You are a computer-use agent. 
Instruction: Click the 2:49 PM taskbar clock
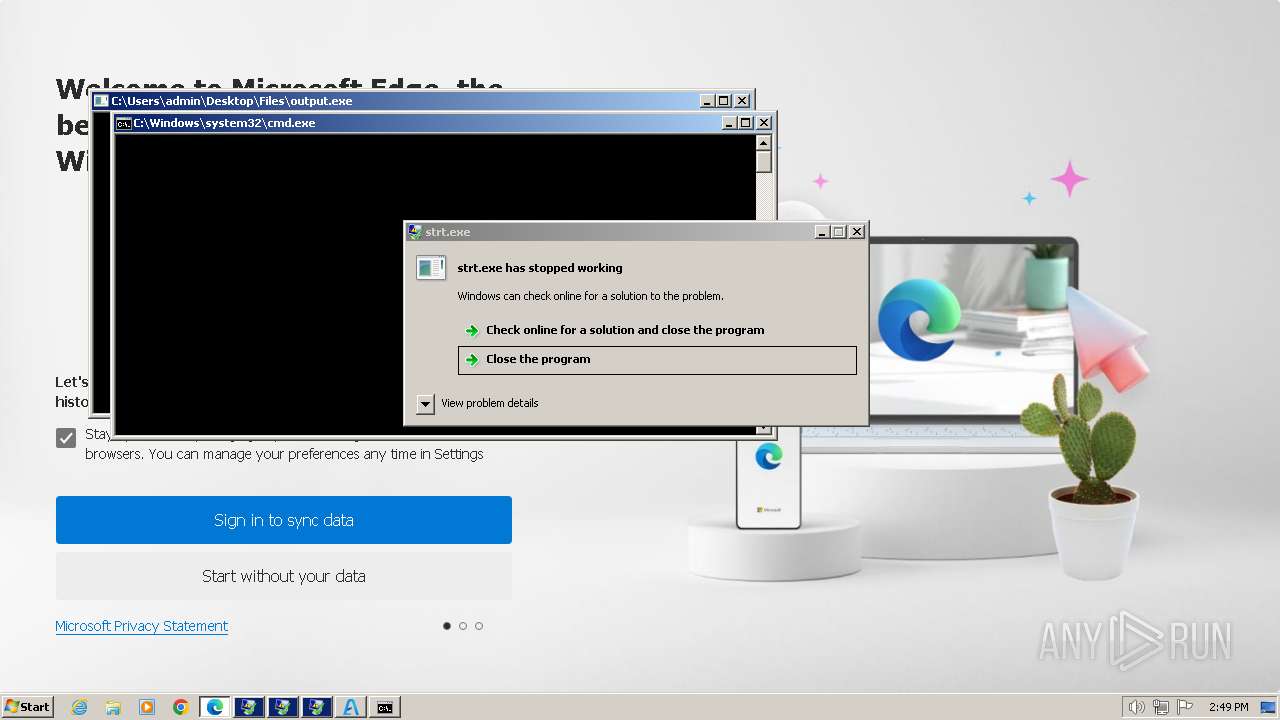tap(1228, 707)
